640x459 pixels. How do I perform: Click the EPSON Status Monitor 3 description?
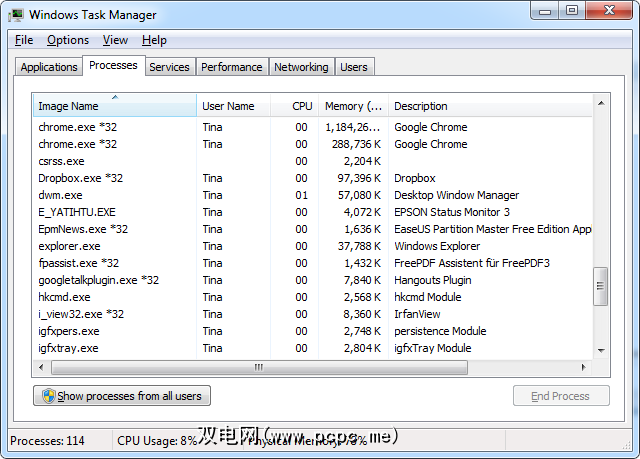pyautogui.click(x=452, y=212)
